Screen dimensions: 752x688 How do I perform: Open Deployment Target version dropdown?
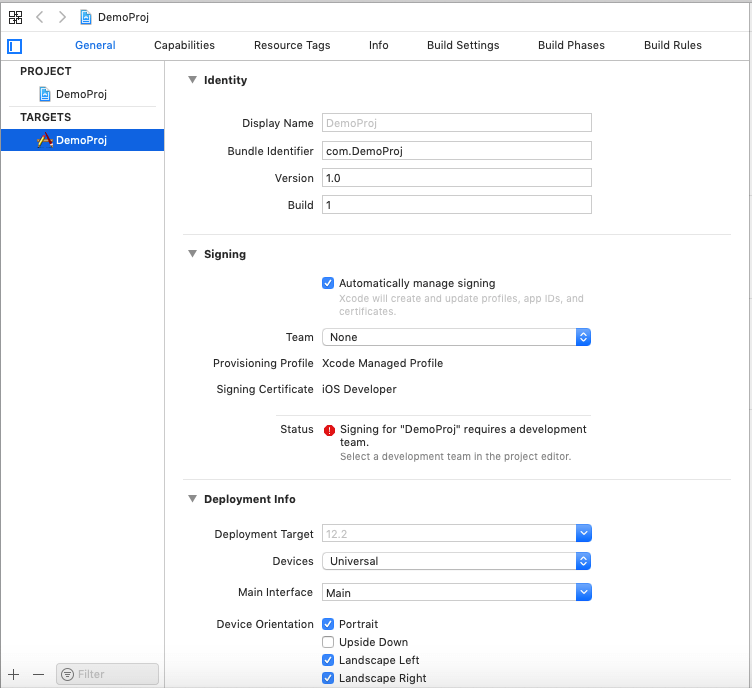[584, 533]
